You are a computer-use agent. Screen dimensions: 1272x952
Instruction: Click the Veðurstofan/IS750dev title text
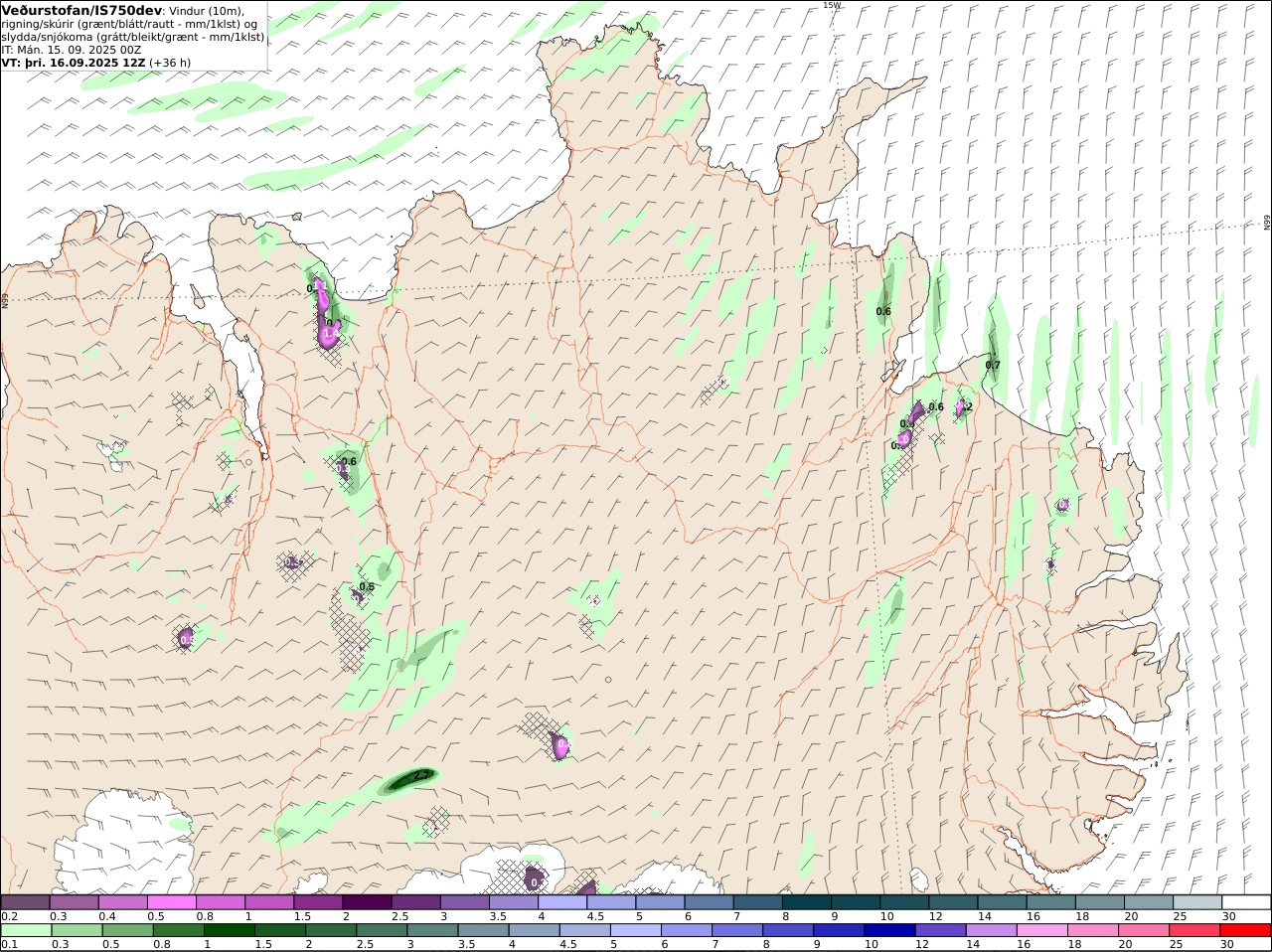pos(81,10)
